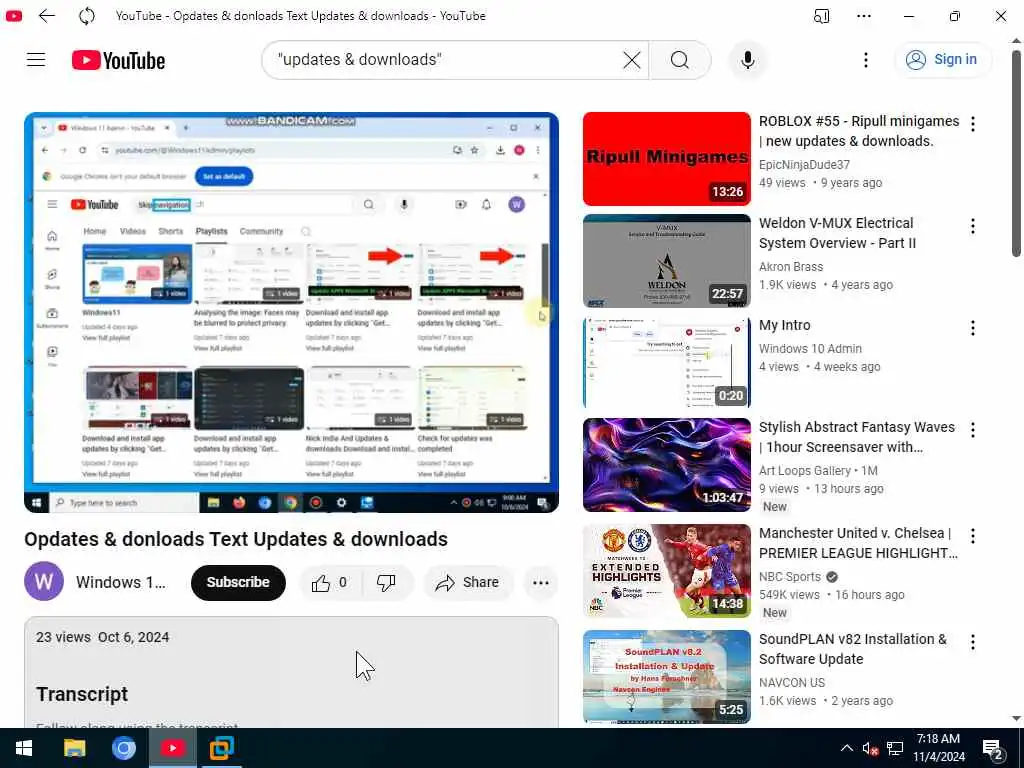Screen dimensions: 1024x768
Task: Open options for Manchester United v. Chelsea
Action: tap(973, 536)
